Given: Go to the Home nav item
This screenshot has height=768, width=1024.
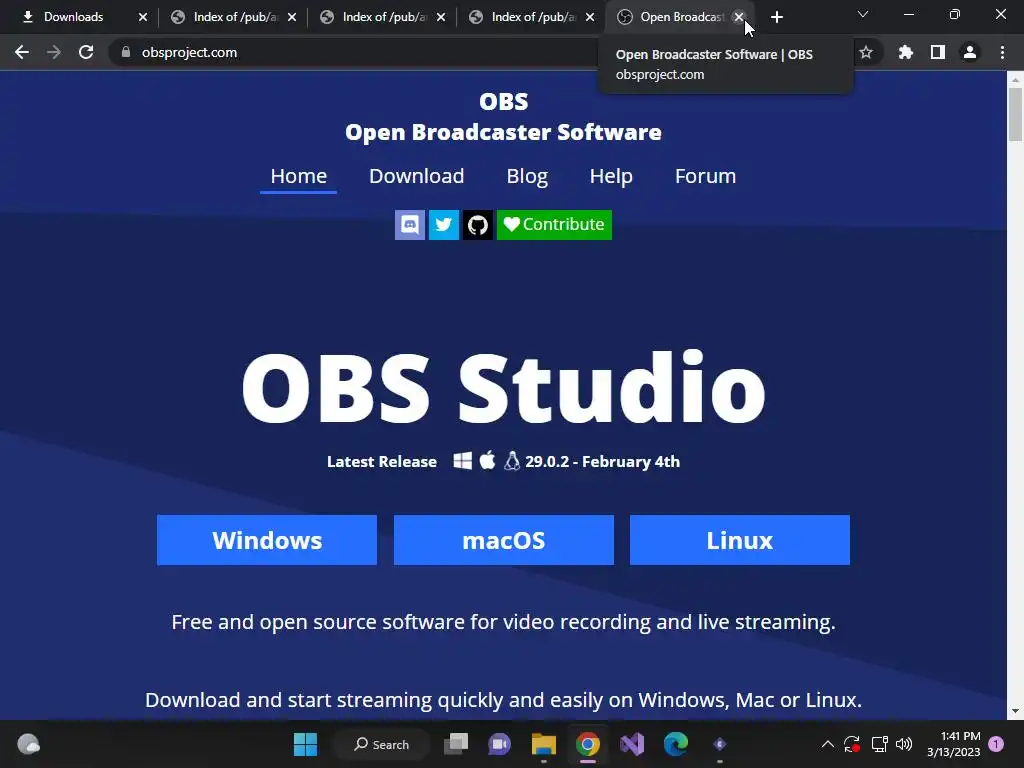Looking at the screenshot, I should (298, 176).
